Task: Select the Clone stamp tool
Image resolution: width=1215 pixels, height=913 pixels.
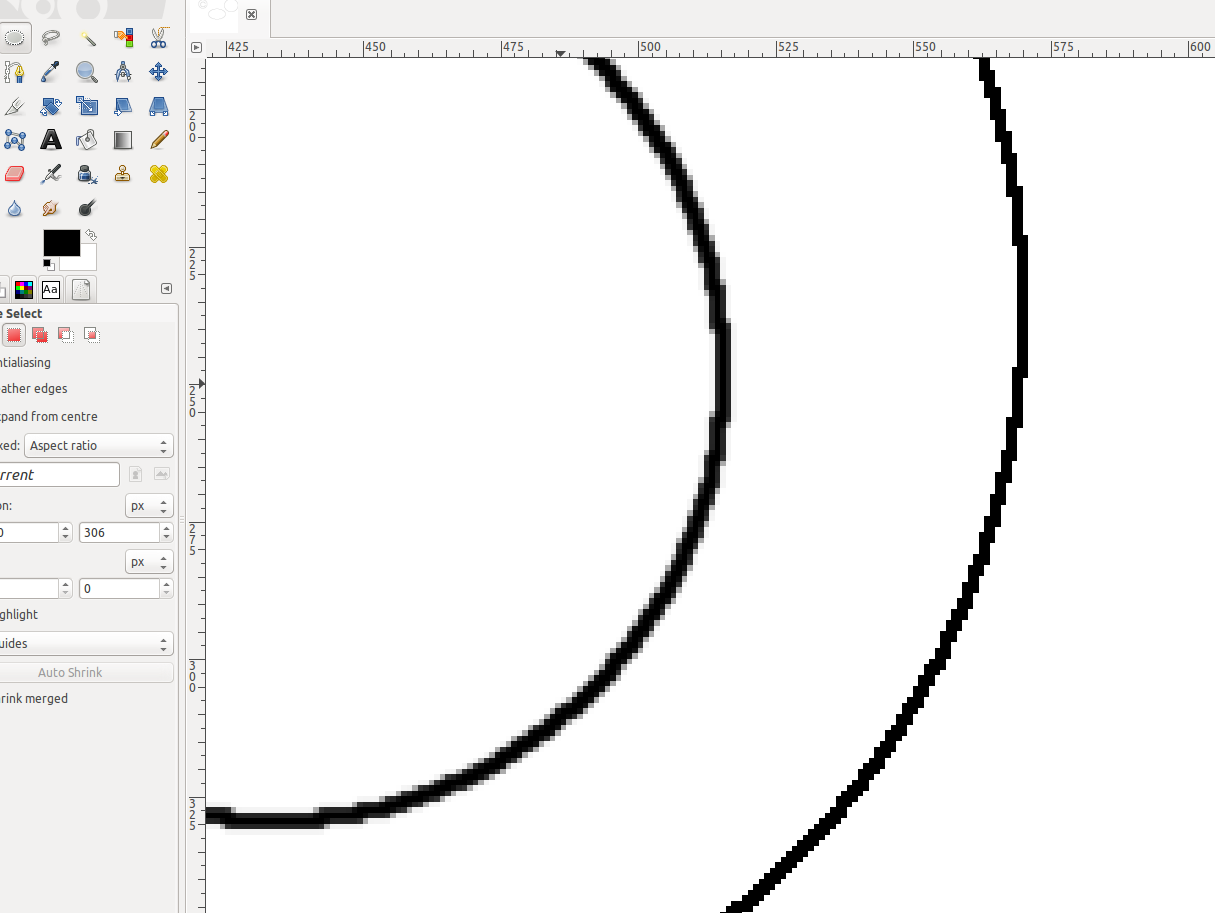Action: coord(122,173)
